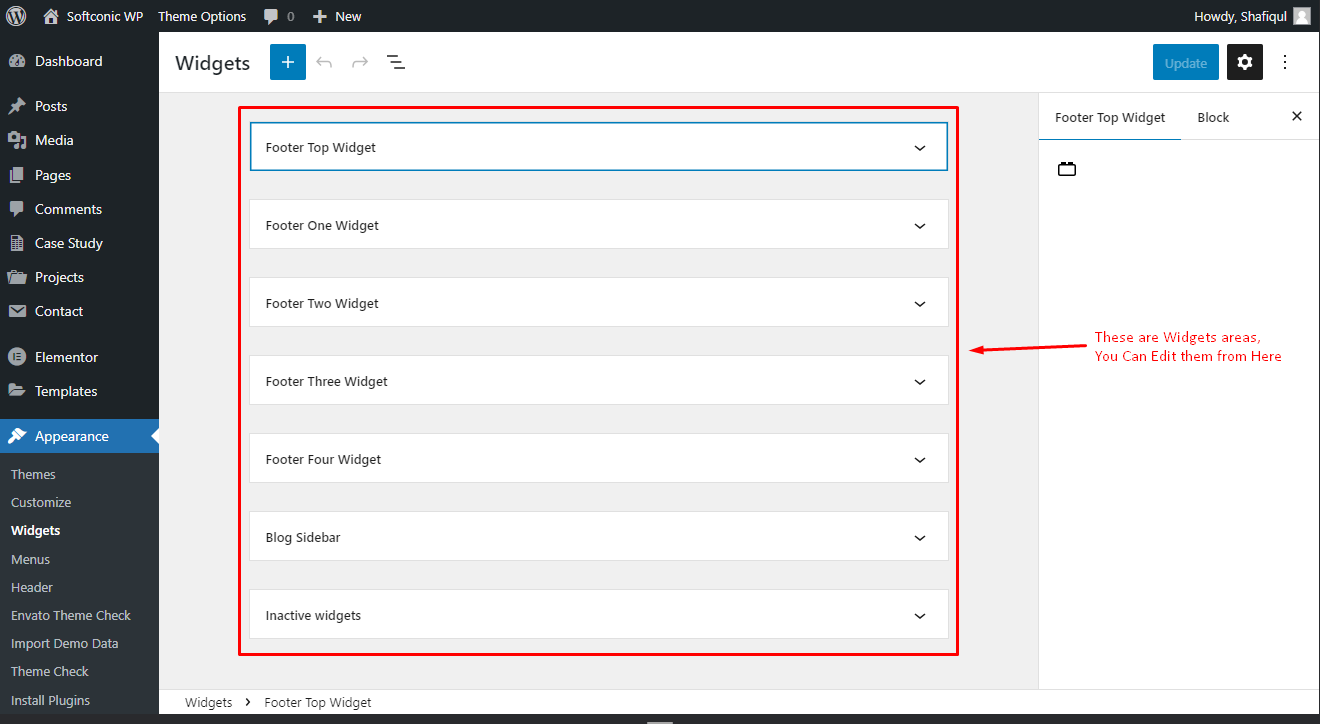Click Widgets in the bottom breadcrumb
The image size is (1320, 724).
click(x=208, y=702)
